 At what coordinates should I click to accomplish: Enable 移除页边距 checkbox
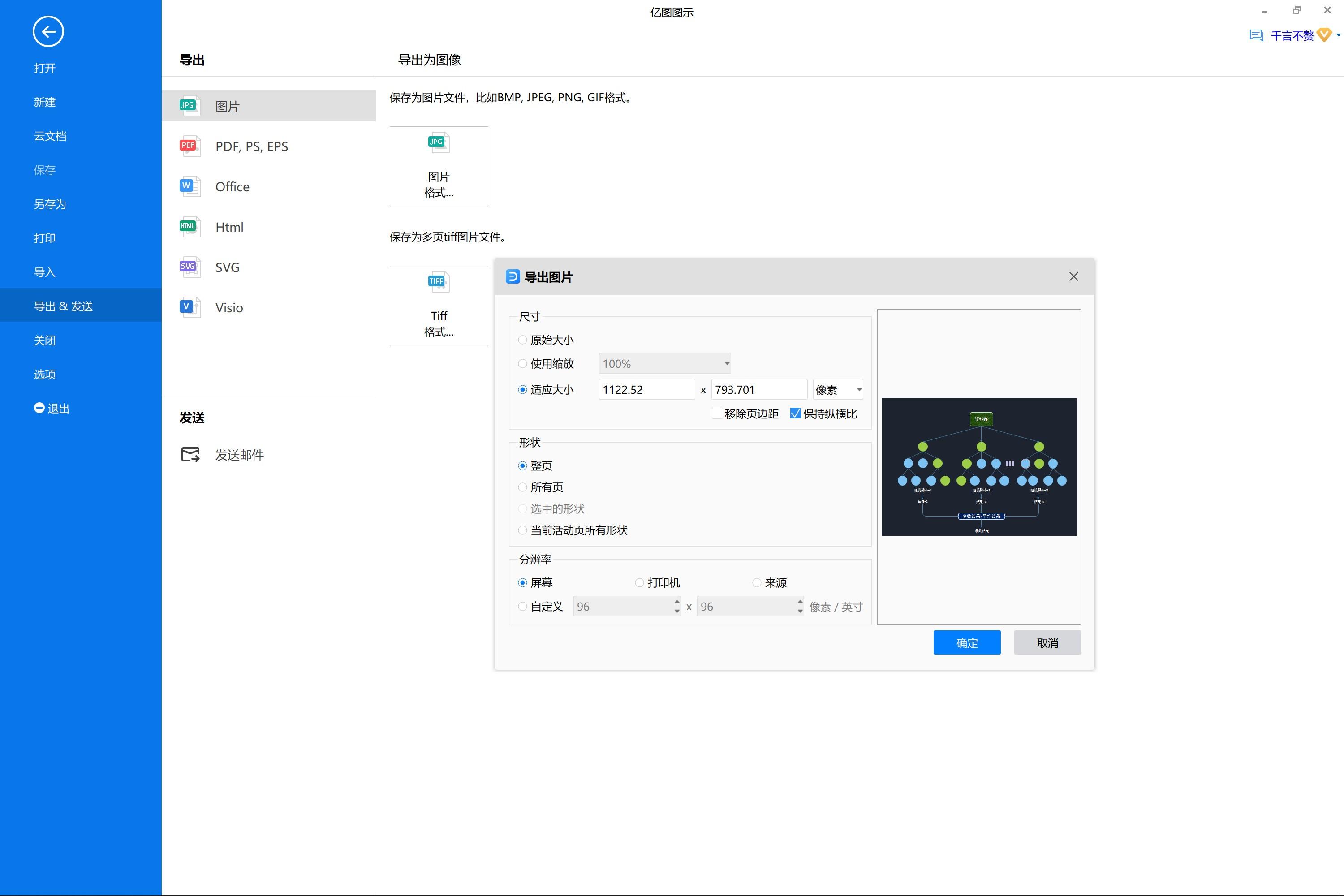click(x=716, y=413)
